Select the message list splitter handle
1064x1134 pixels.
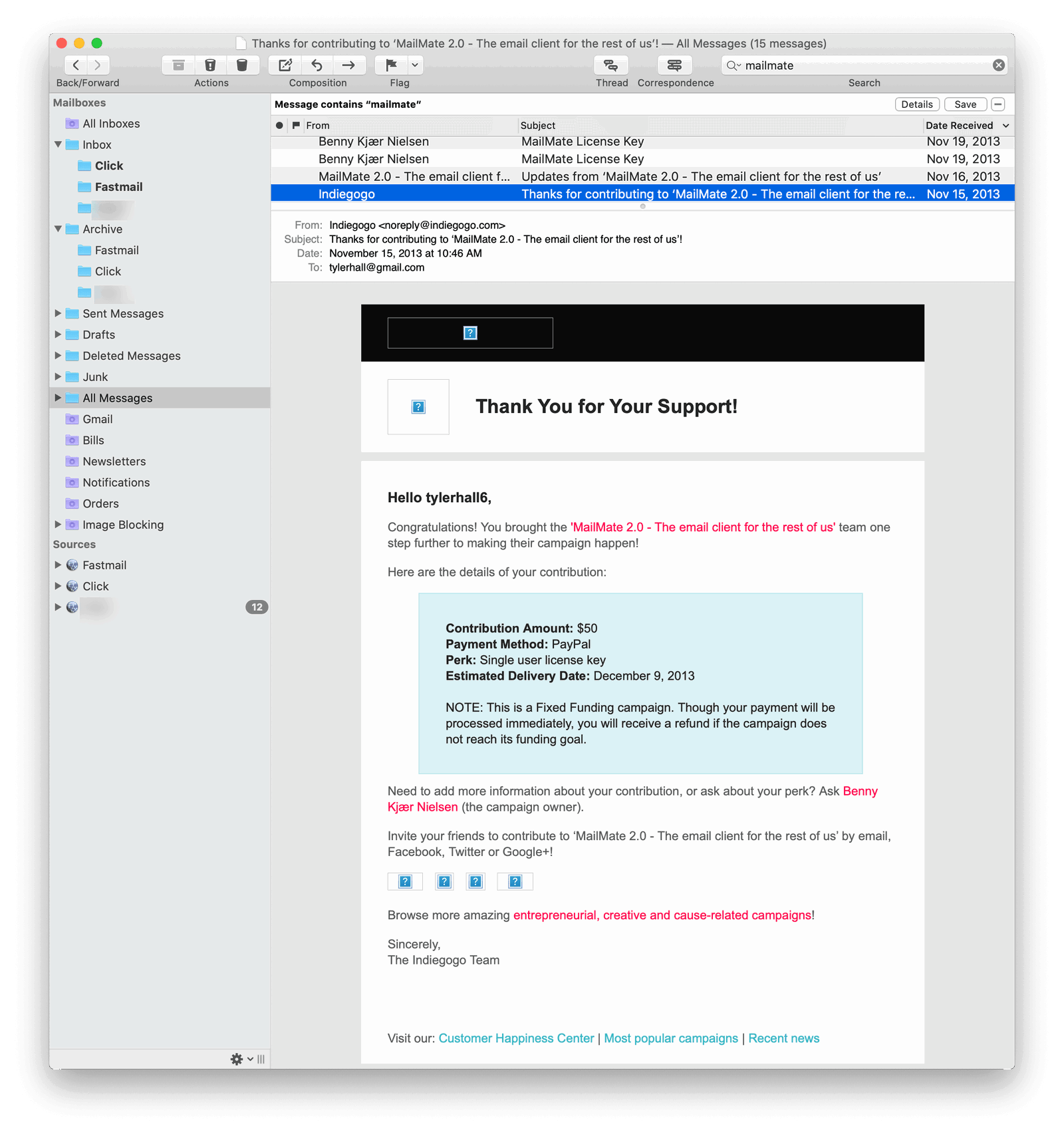point(642,206)
